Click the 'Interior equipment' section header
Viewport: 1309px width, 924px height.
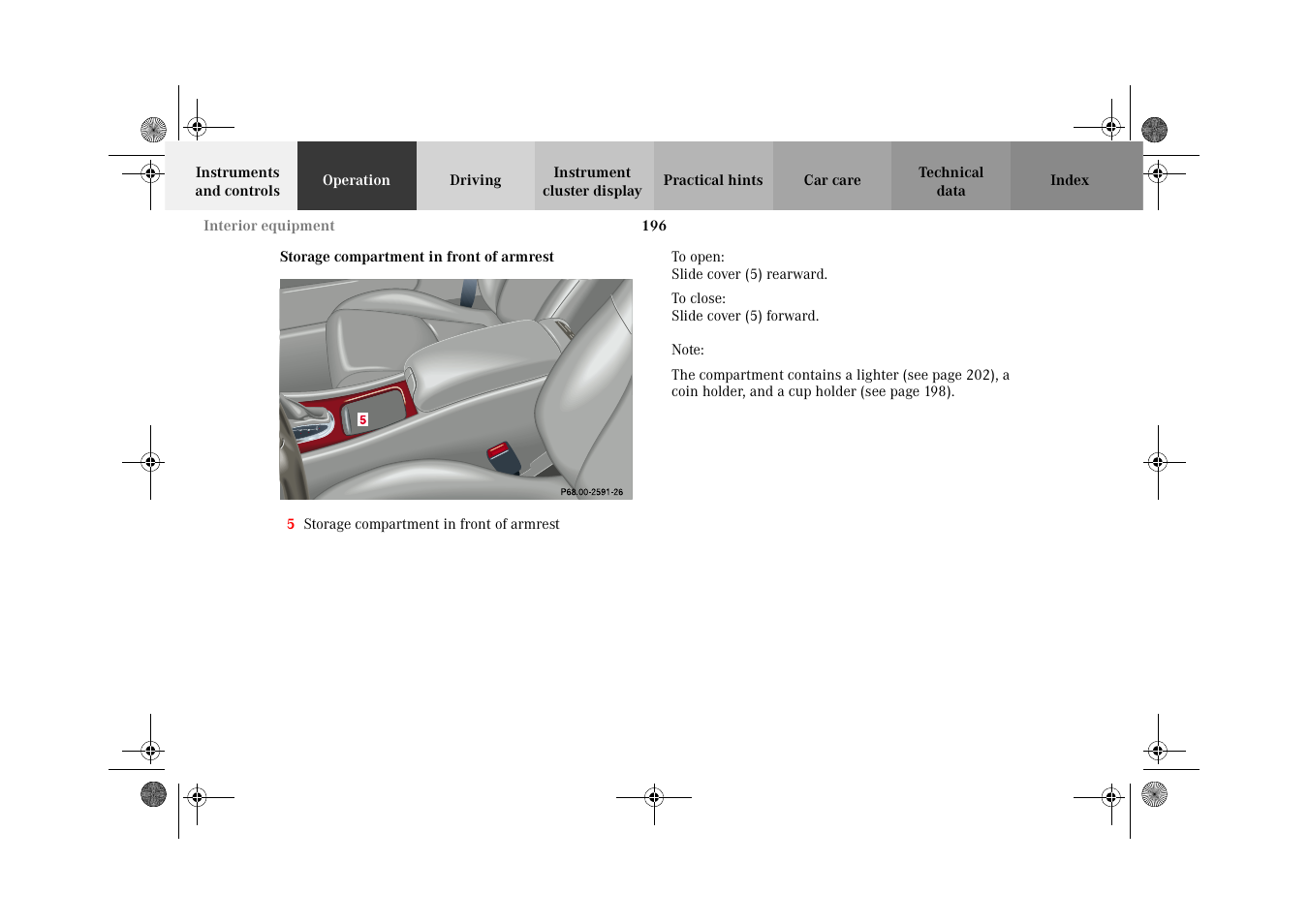click(268, 226)
